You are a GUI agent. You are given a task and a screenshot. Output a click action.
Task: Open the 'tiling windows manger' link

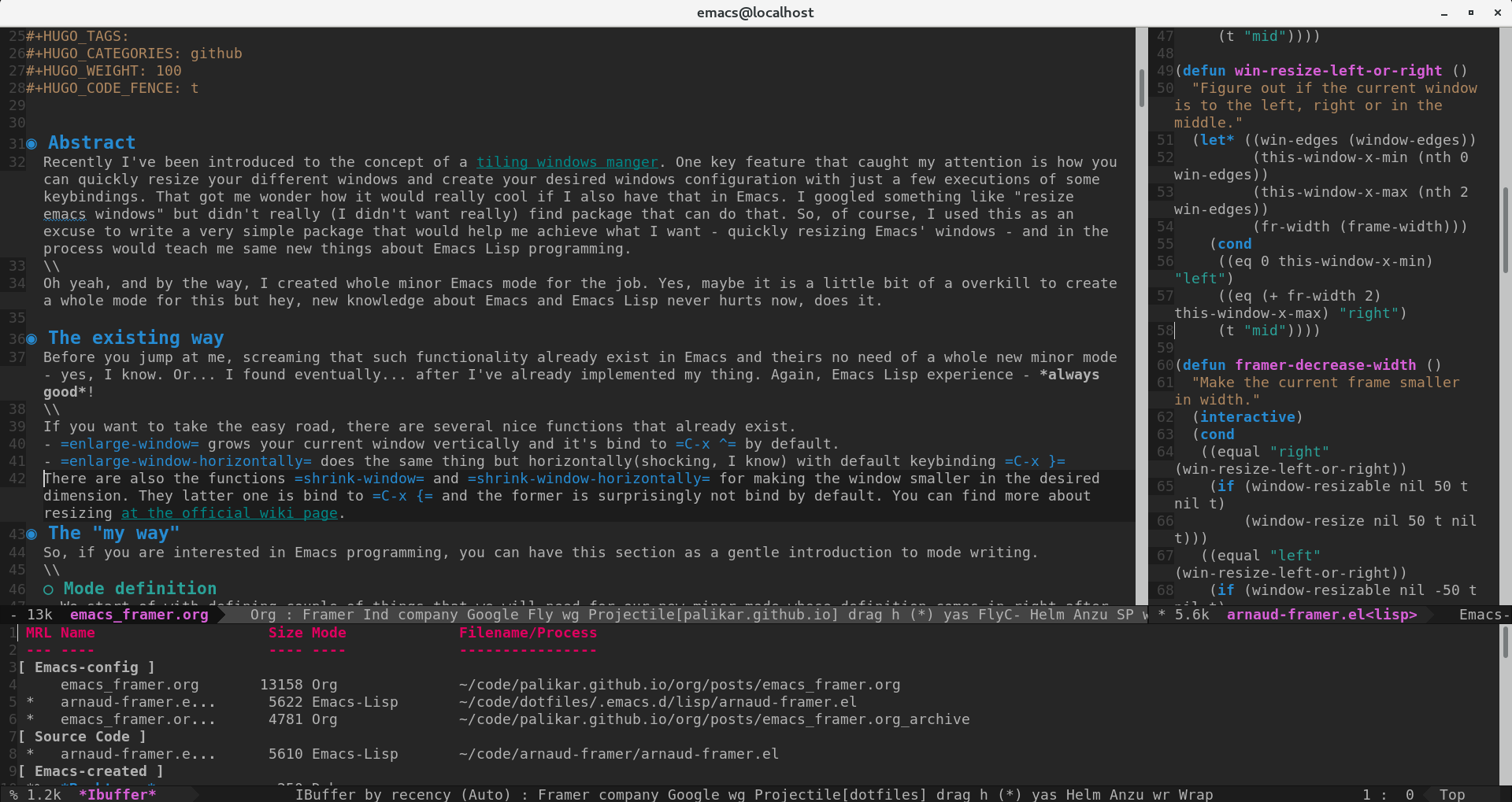[x=567, y=162]
